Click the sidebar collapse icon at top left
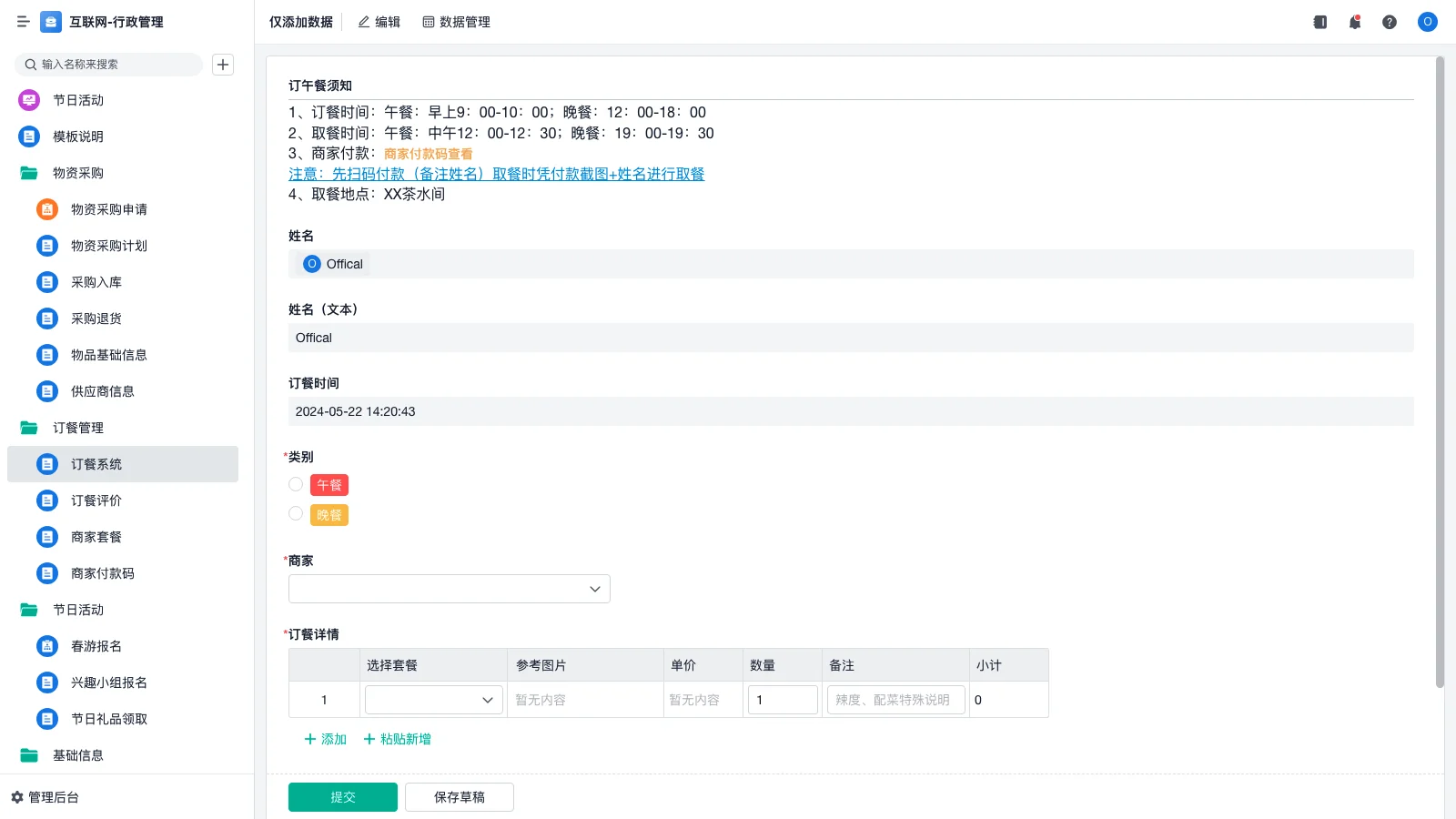The image size is (1456, 819). tap(23, 22)
